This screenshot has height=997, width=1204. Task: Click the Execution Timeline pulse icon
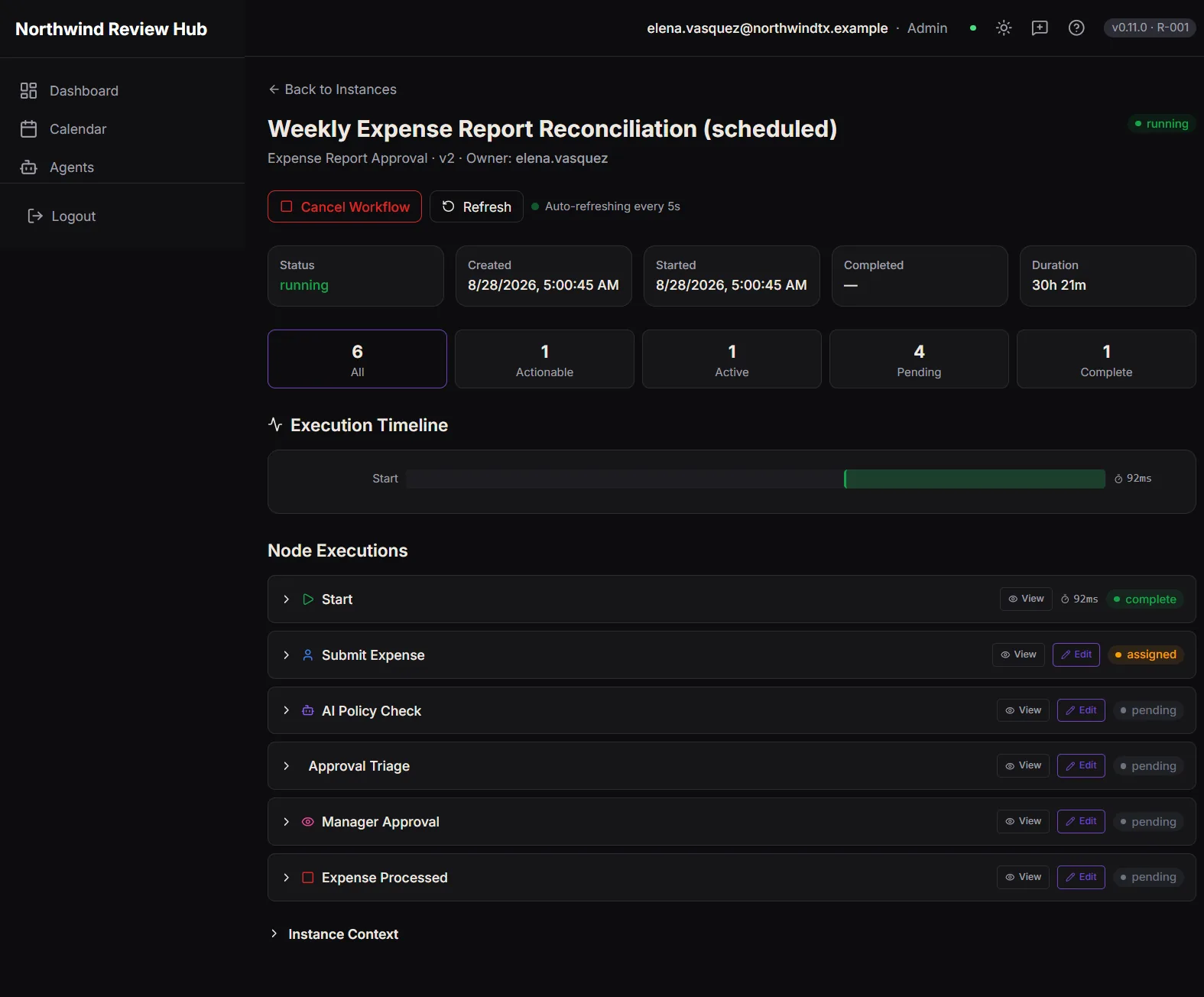point(275,424)
